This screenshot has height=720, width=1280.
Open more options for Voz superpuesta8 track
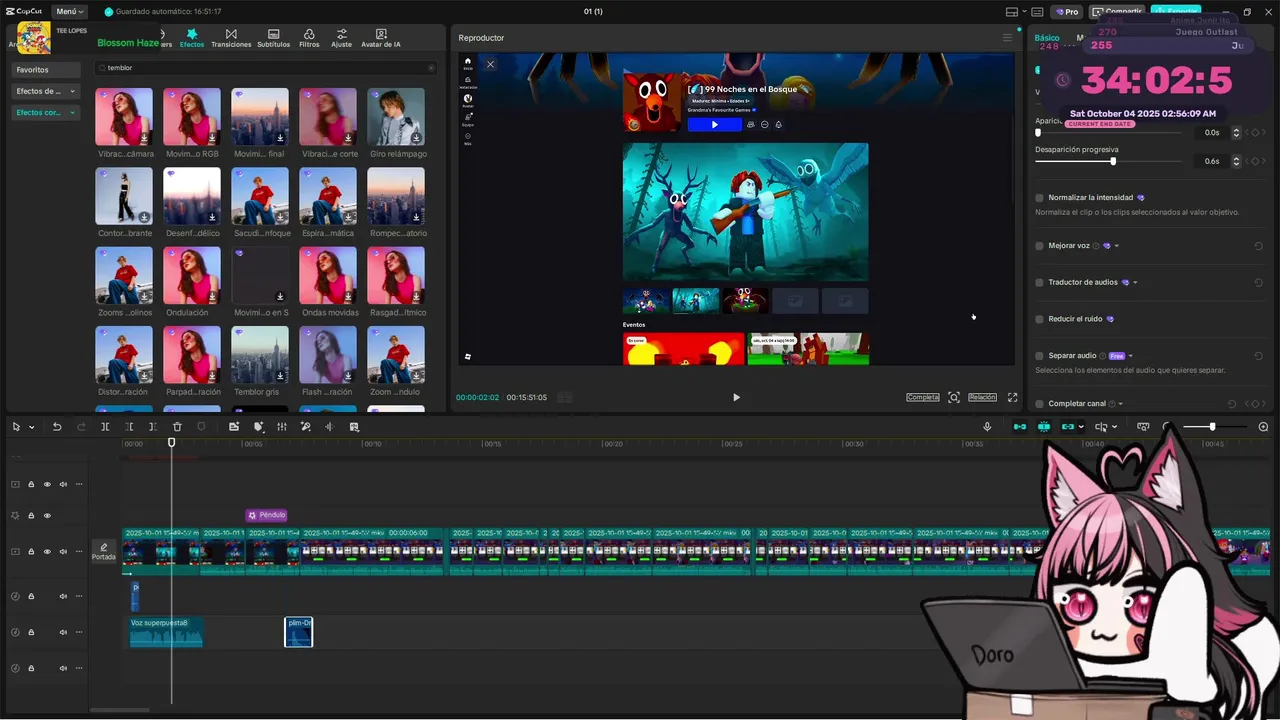[x=79, y=632]
